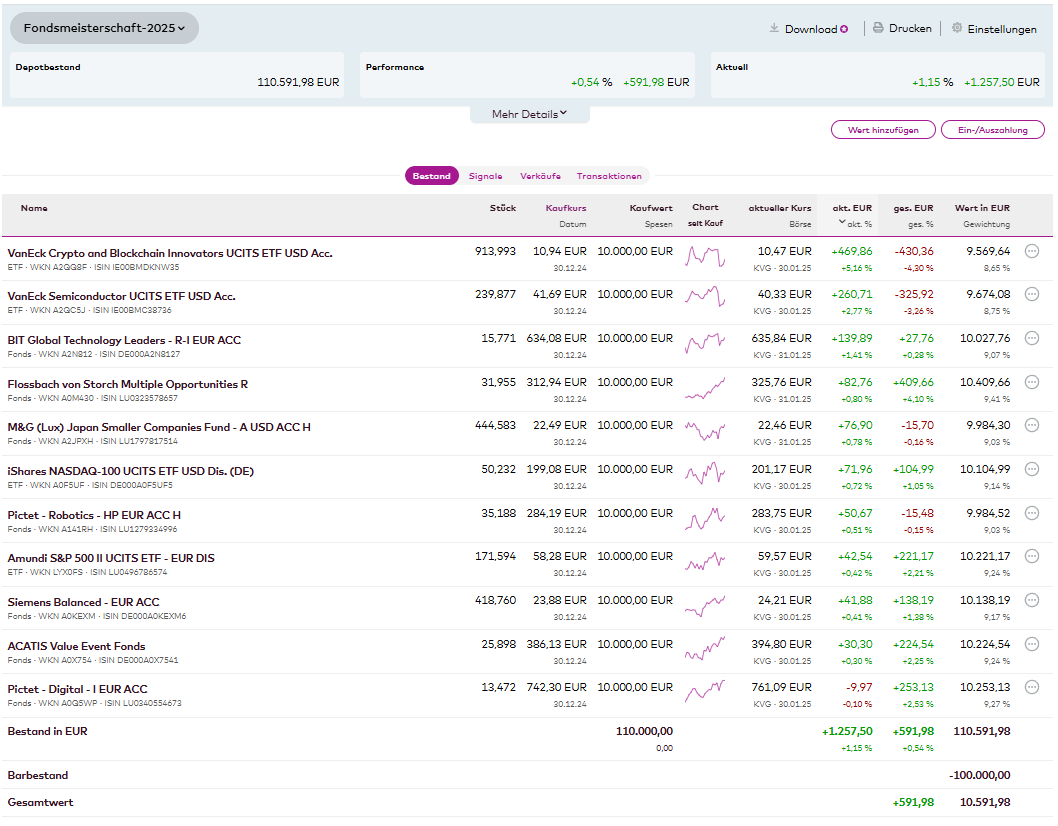Open Einstellungen via the gear icon
Screen dimensions: 1058x826
click(x=957, y=28)
